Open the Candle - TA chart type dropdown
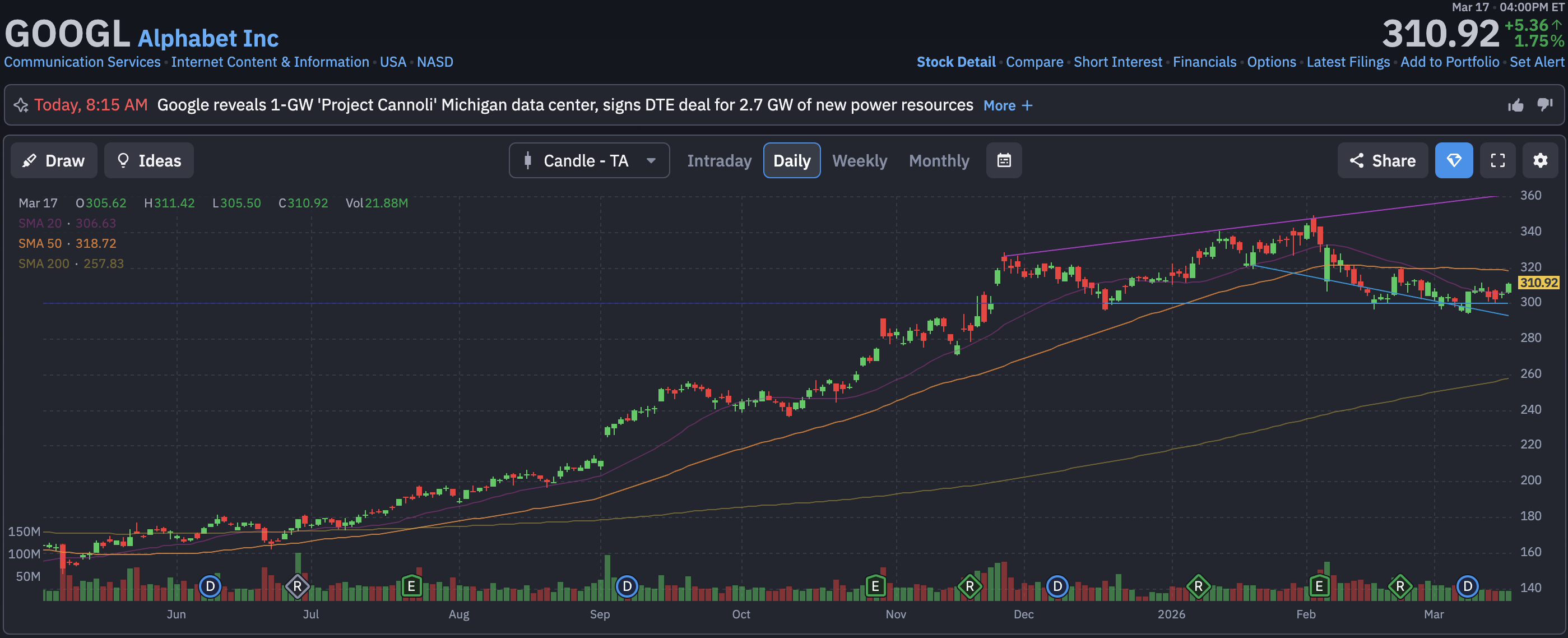The image size is (1568, 638). click(x=588, y=161)
